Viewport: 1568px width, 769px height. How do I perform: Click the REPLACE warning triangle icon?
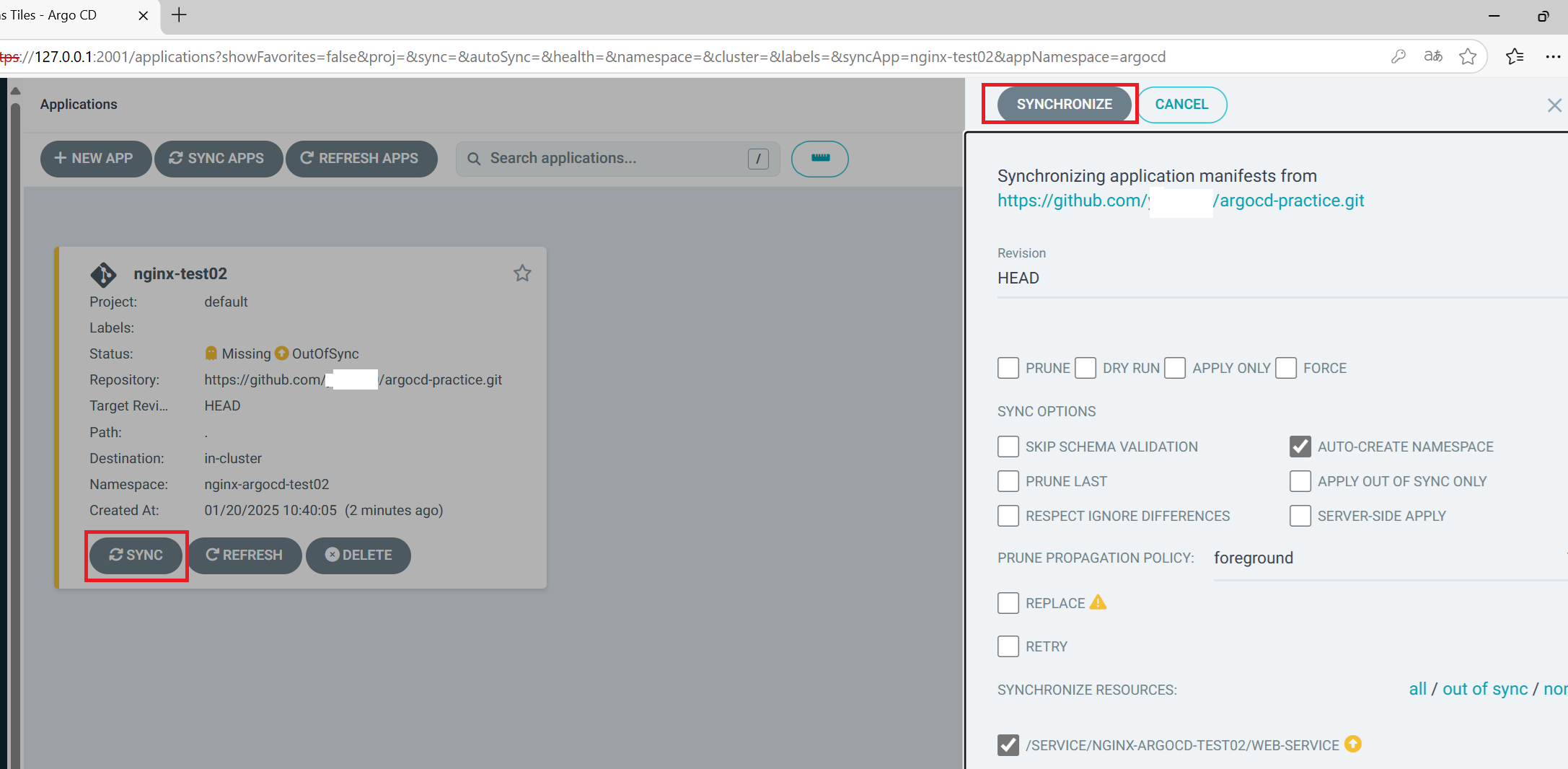coord(1098,602)
